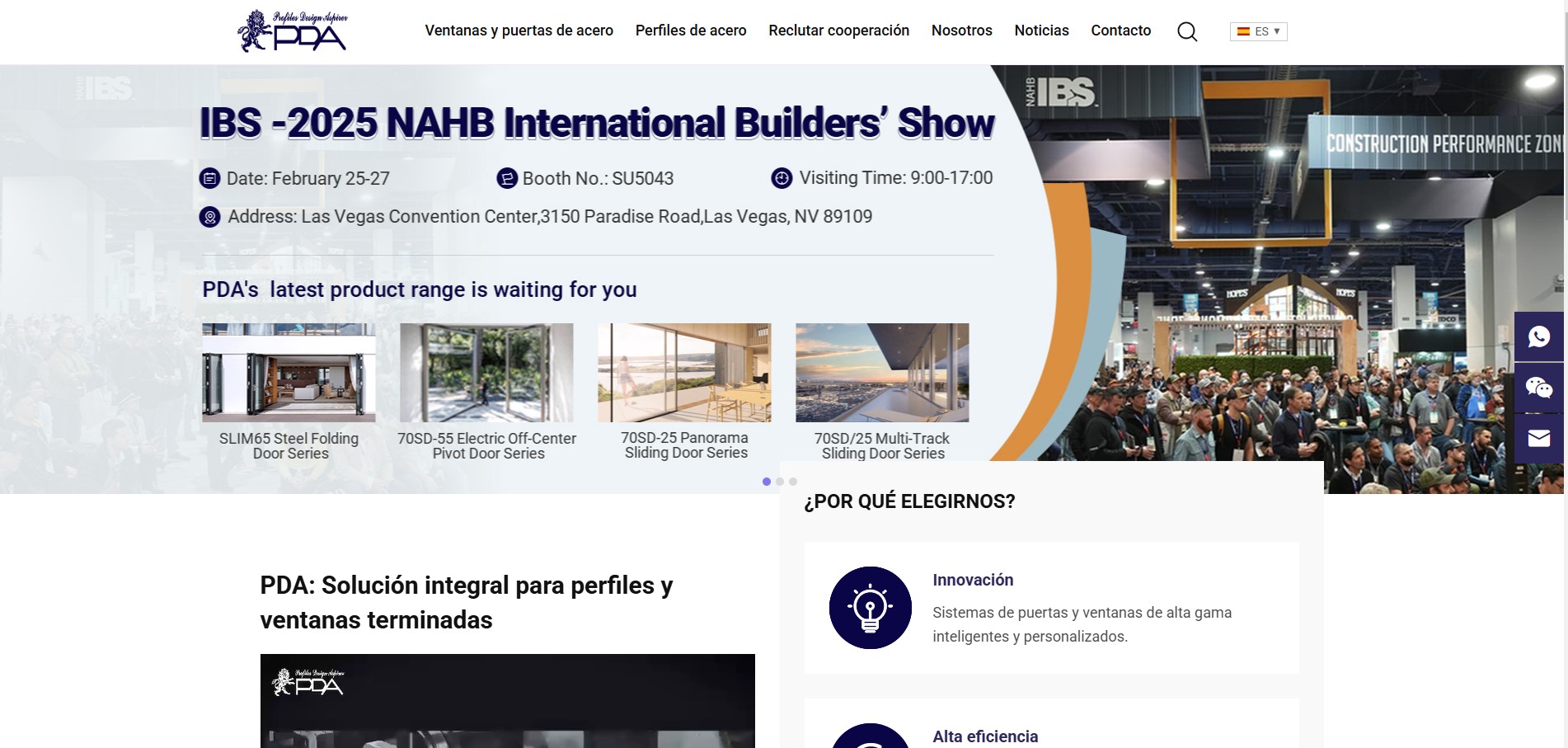Click the ¿POR QUÉ ELEGIRNOS? heading
This screenshot has width=1568, height=748.
click(909, 501)
